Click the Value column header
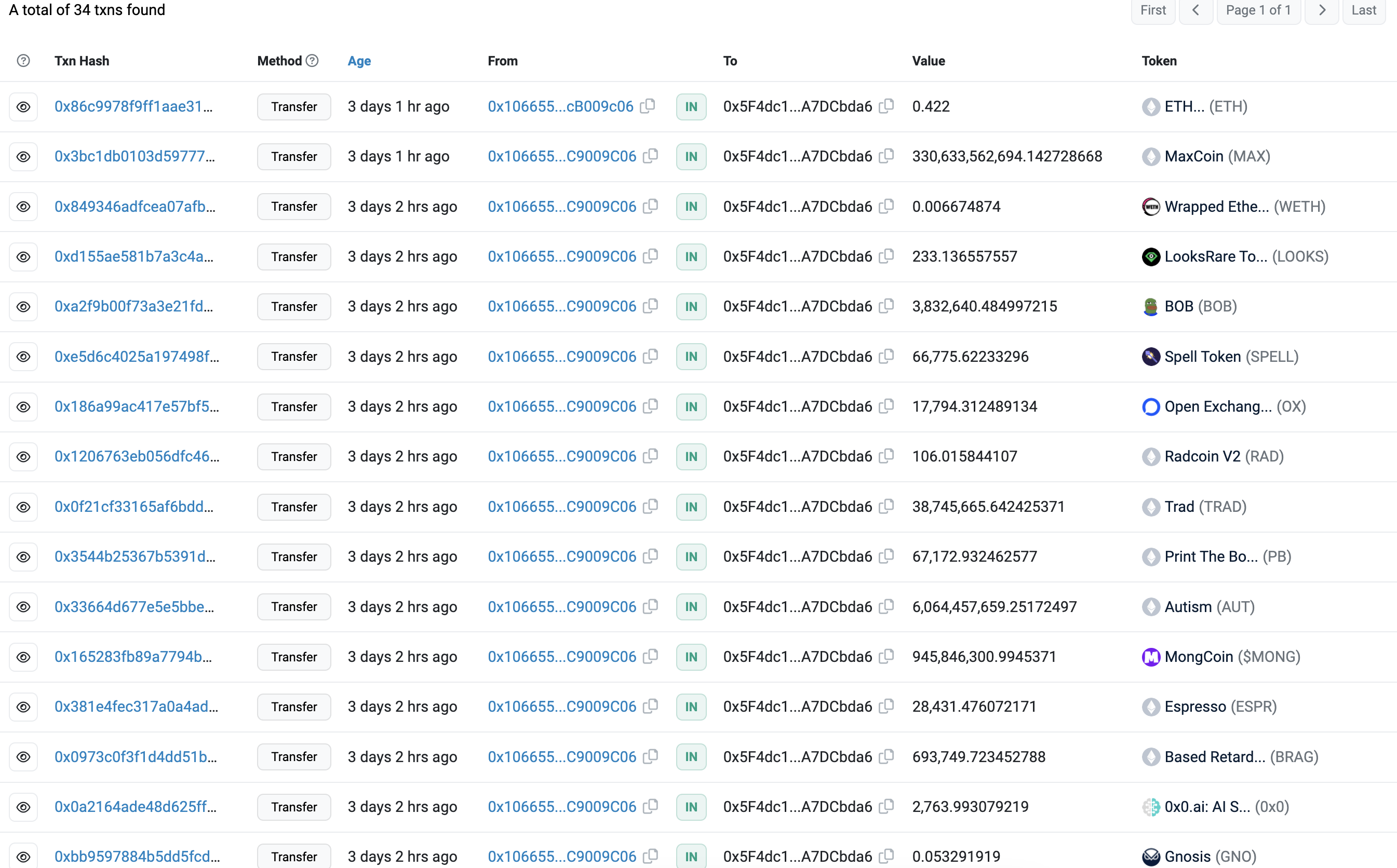Image resolution: width=1397 pixels, height=868 pixels. (x=929, y=61)
